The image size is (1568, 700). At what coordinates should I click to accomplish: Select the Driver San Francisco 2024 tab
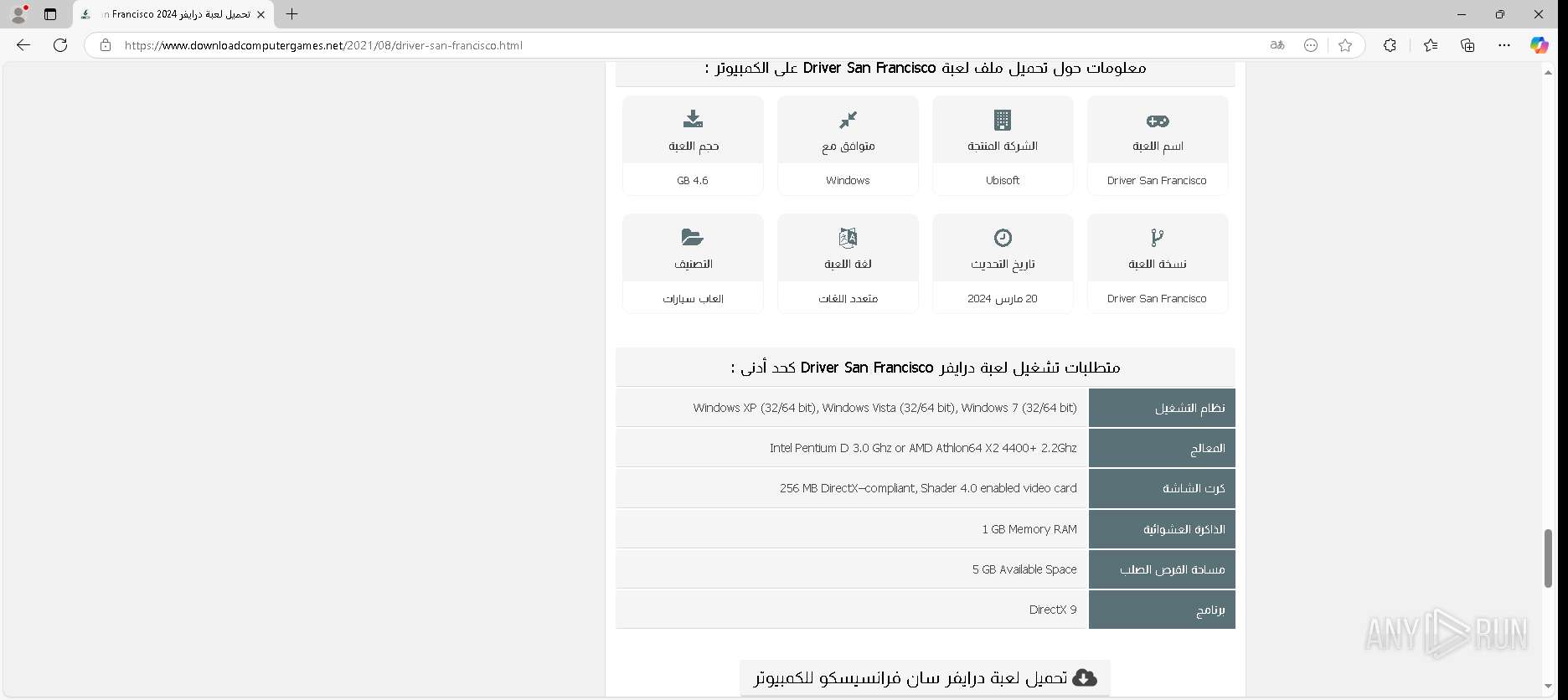click(x=173, y=14)
